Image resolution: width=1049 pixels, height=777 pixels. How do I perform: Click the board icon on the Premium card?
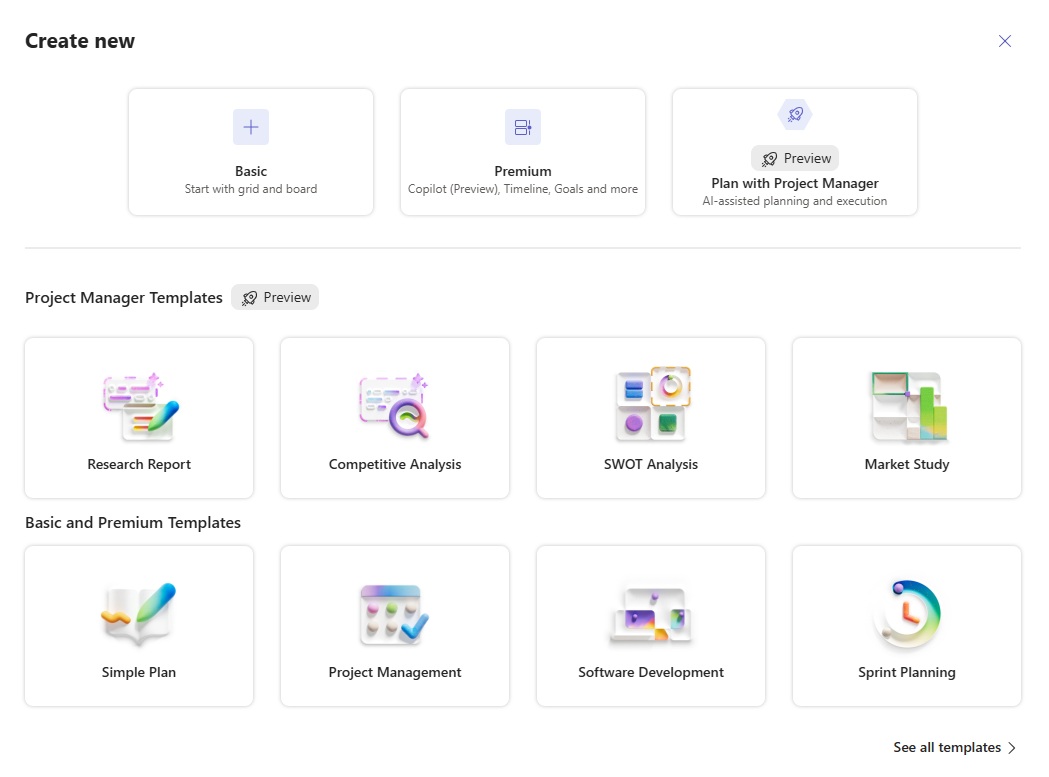(x=522, y=126)
